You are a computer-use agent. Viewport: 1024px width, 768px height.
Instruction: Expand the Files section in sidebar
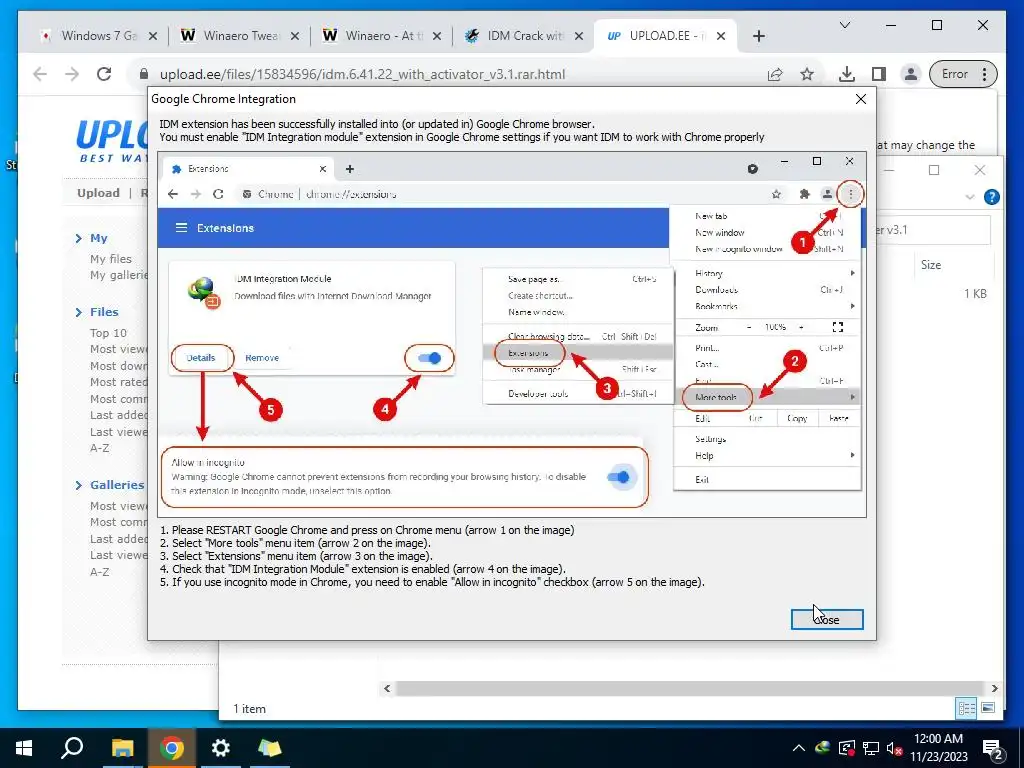tap(104, 312)
